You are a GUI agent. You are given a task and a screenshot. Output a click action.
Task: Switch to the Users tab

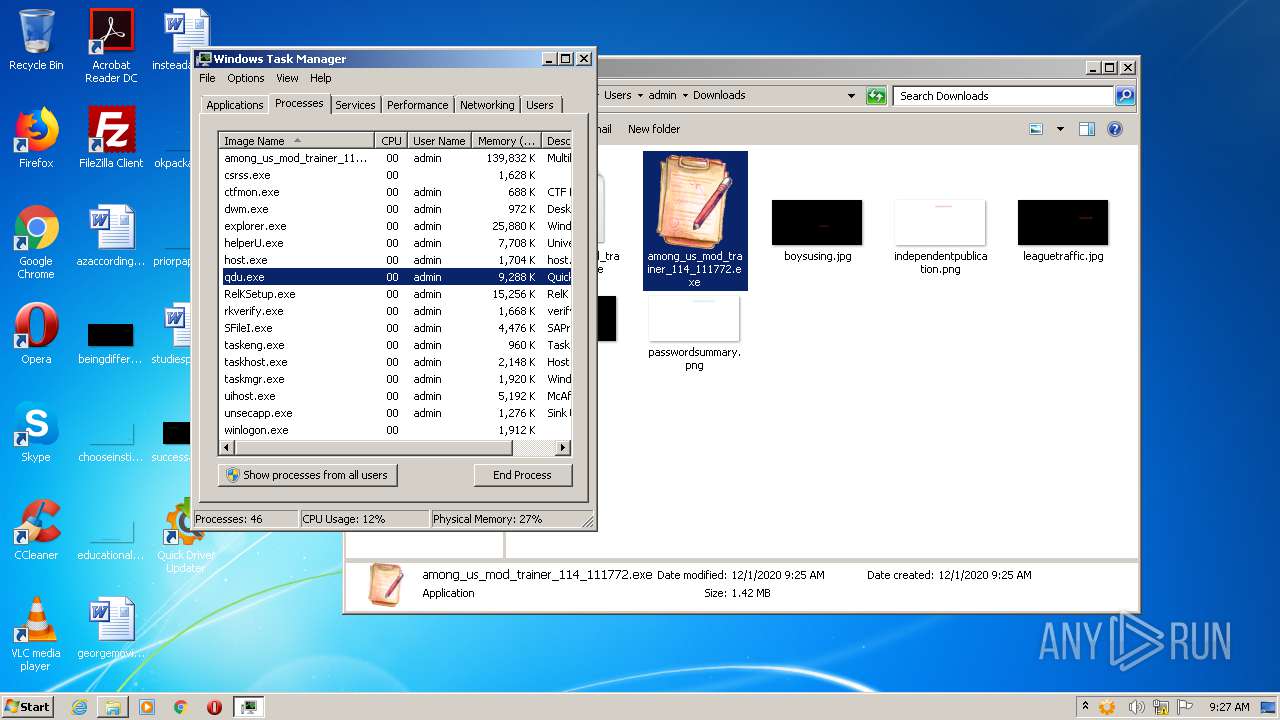click(x=539, y=105)
